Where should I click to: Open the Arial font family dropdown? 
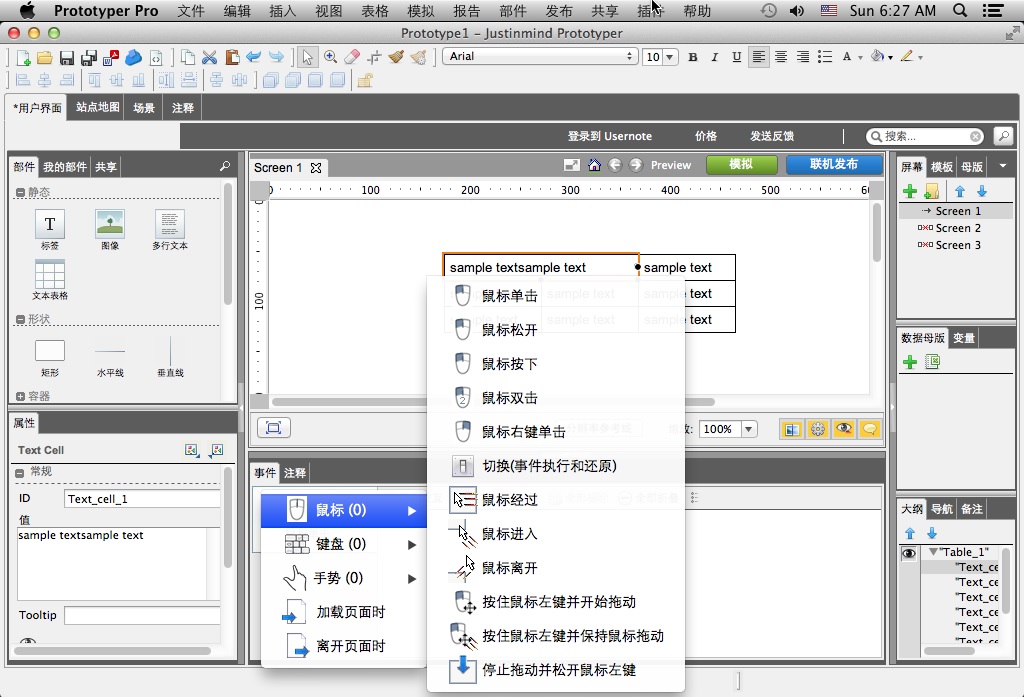click(539, 57)
